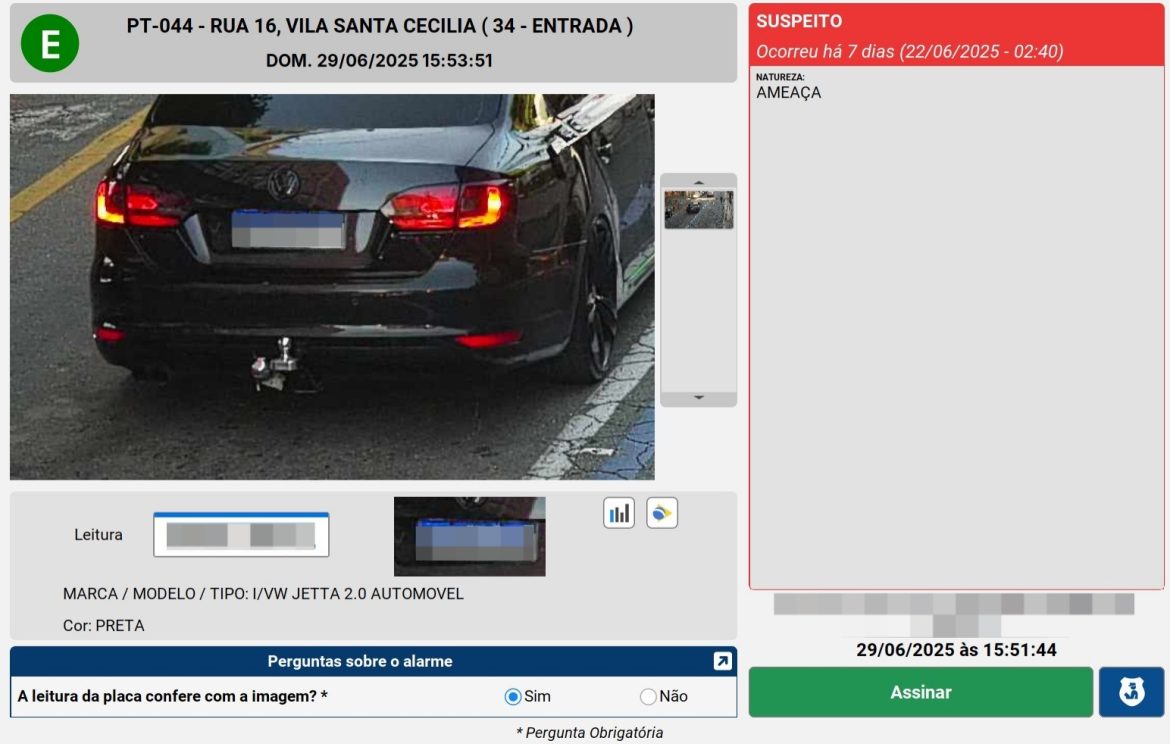This screenshot has height=744, width=1170.
Task: Click the red SUSPEITO alert header
Action: click(956, 35)
